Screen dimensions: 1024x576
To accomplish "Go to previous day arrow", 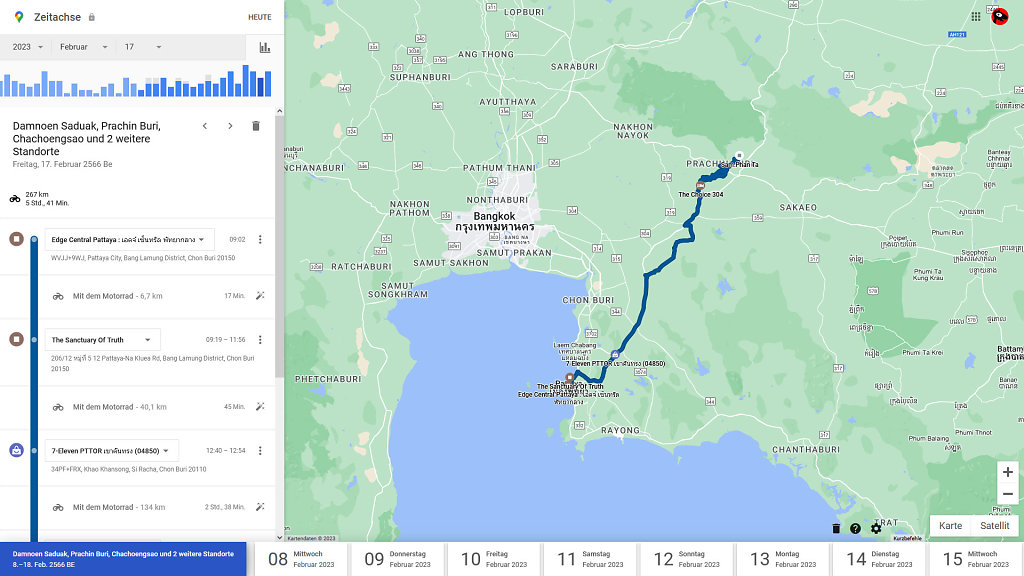I will 205,126.
